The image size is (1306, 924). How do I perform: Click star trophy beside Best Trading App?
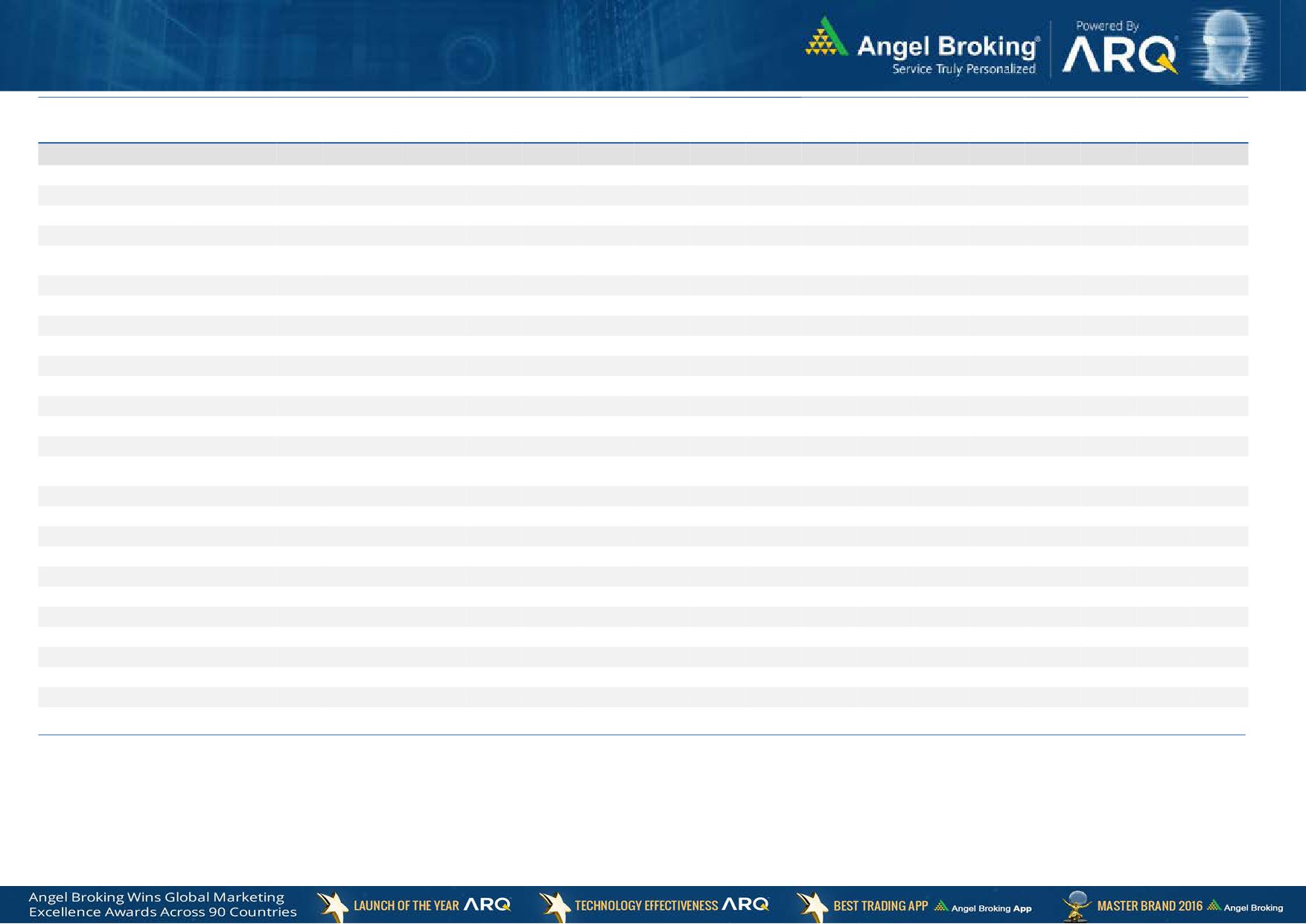[812, 905]
